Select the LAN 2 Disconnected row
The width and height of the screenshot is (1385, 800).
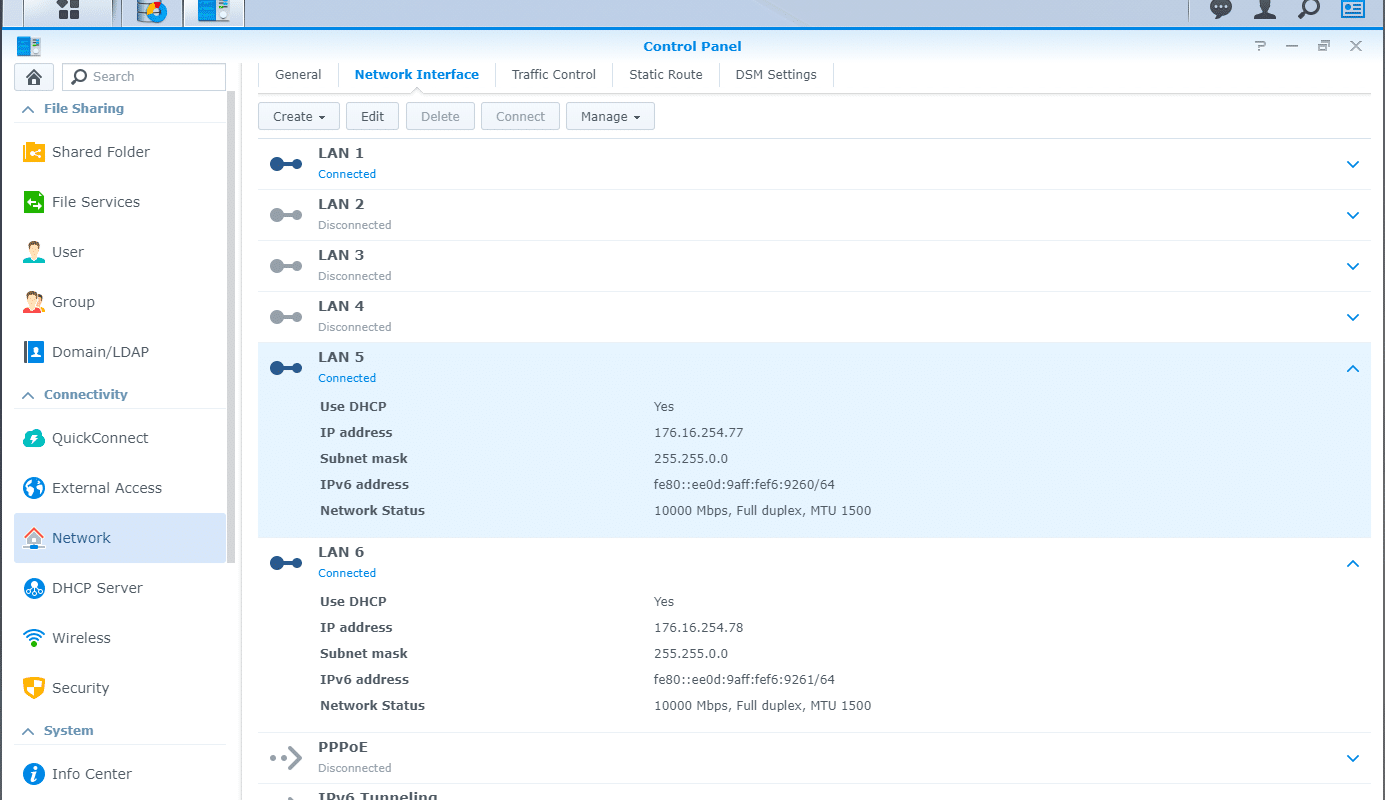[x=814, y=215]
